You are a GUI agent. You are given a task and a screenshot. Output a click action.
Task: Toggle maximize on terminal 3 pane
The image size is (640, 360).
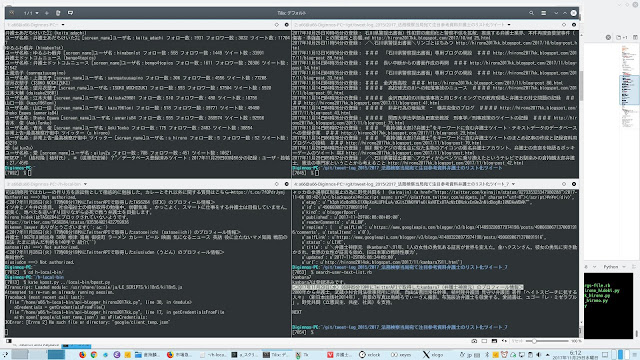[276, 184]
